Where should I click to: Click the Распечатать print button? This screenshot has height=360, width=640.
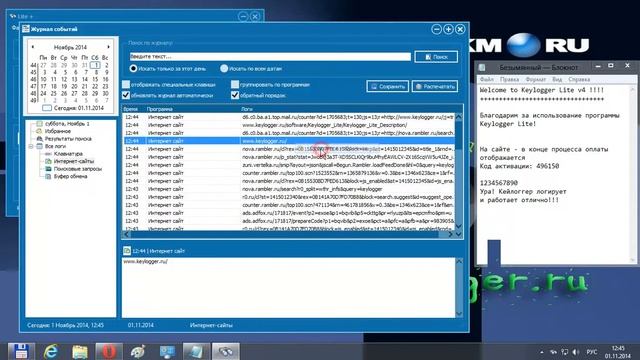[x=435, y=87]
